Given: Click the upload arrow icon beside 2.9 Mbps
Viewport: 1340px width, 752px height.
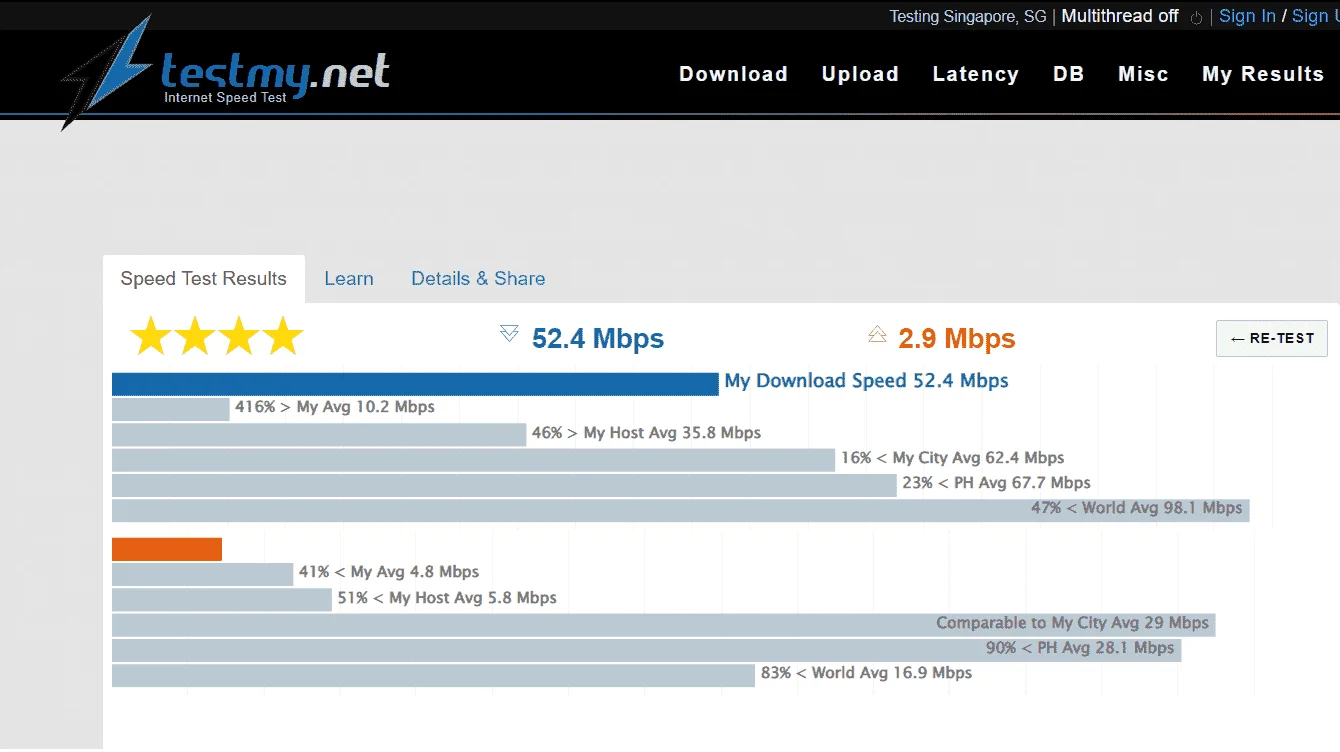Looking at the screenshot, I should [877, 334].
